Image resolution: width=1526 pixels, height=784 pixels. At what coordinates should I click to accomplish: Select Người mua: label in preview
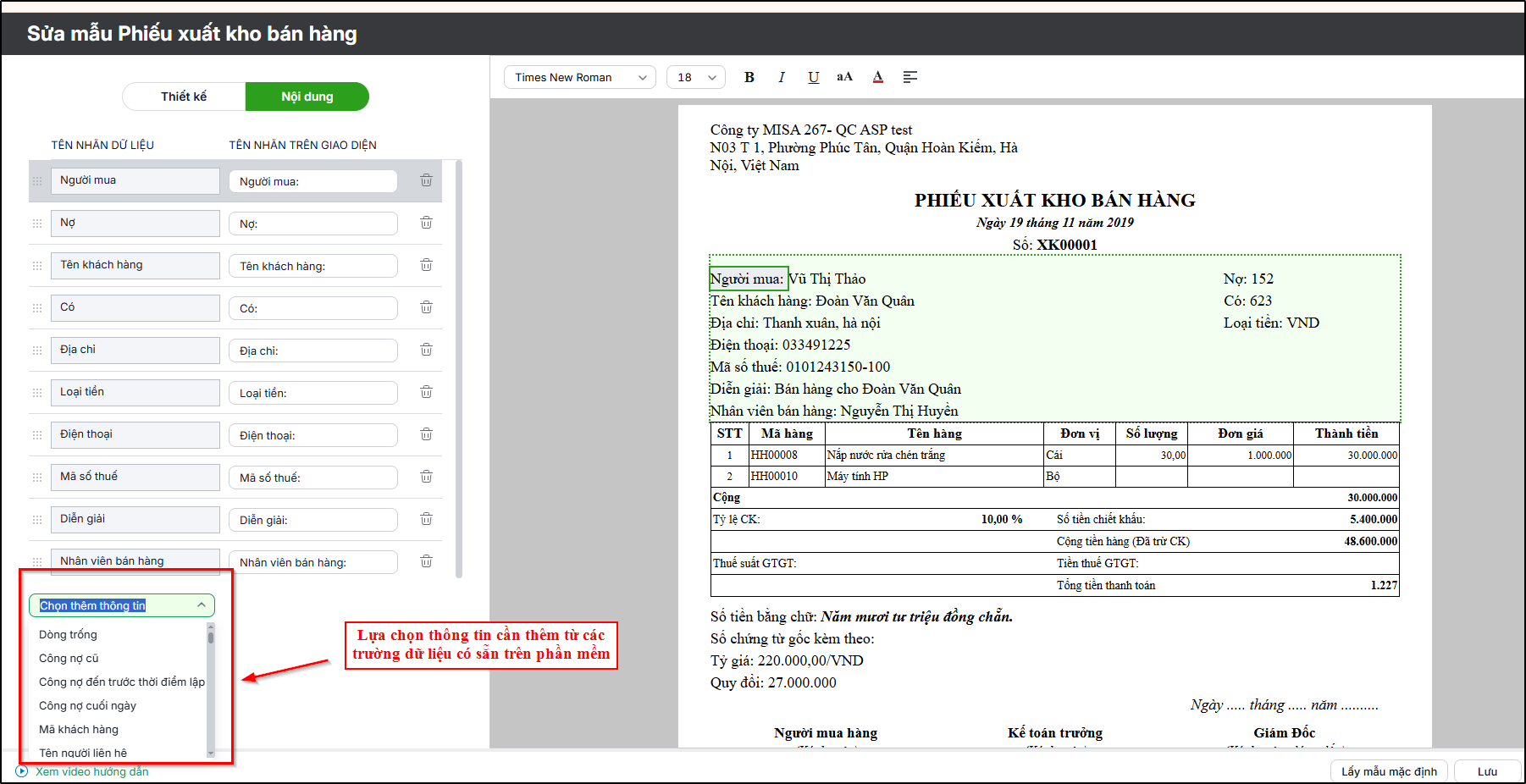click(x=748, y=279)
